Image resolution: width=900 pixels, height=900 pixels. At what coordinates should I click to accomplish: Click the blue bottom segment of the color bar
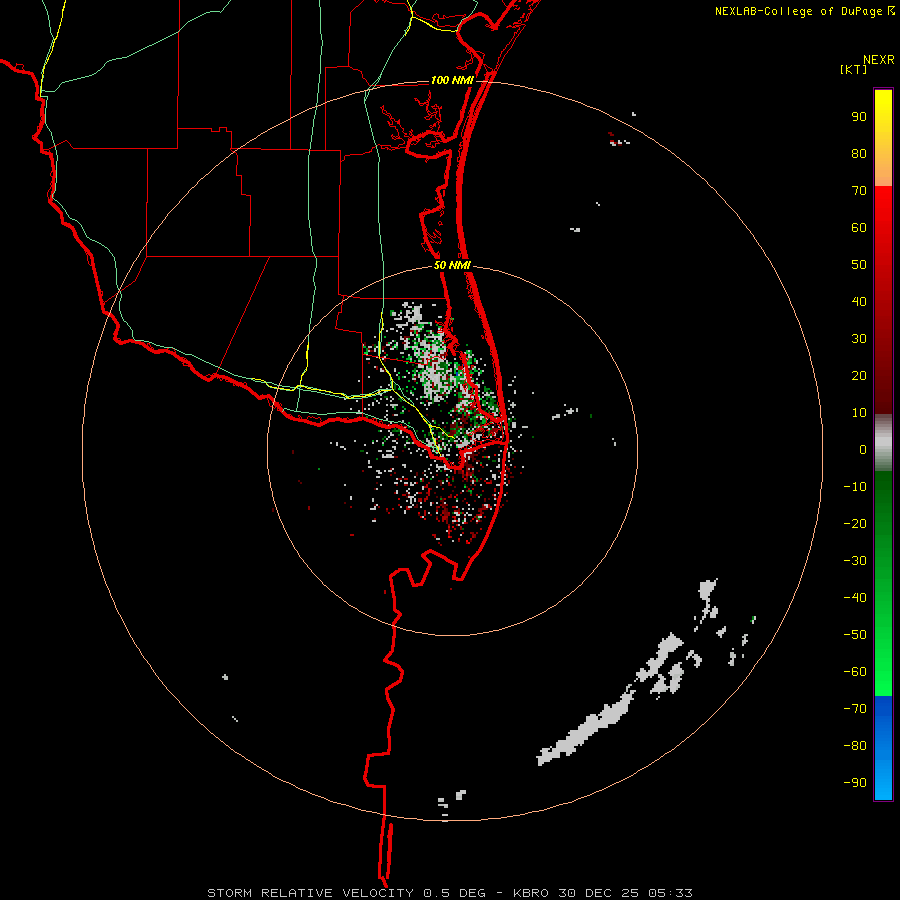pos(883,748)
